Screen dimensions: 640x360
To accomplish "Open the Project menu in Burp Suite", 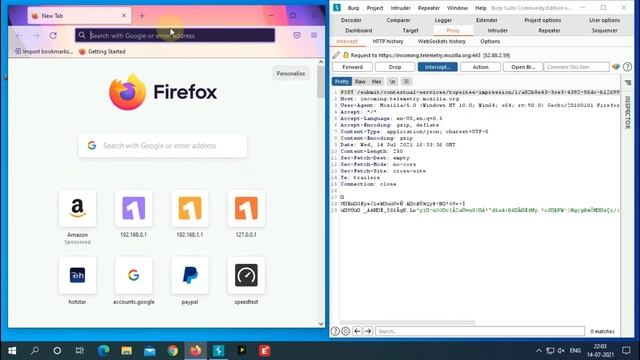I will tap(375, 8).
